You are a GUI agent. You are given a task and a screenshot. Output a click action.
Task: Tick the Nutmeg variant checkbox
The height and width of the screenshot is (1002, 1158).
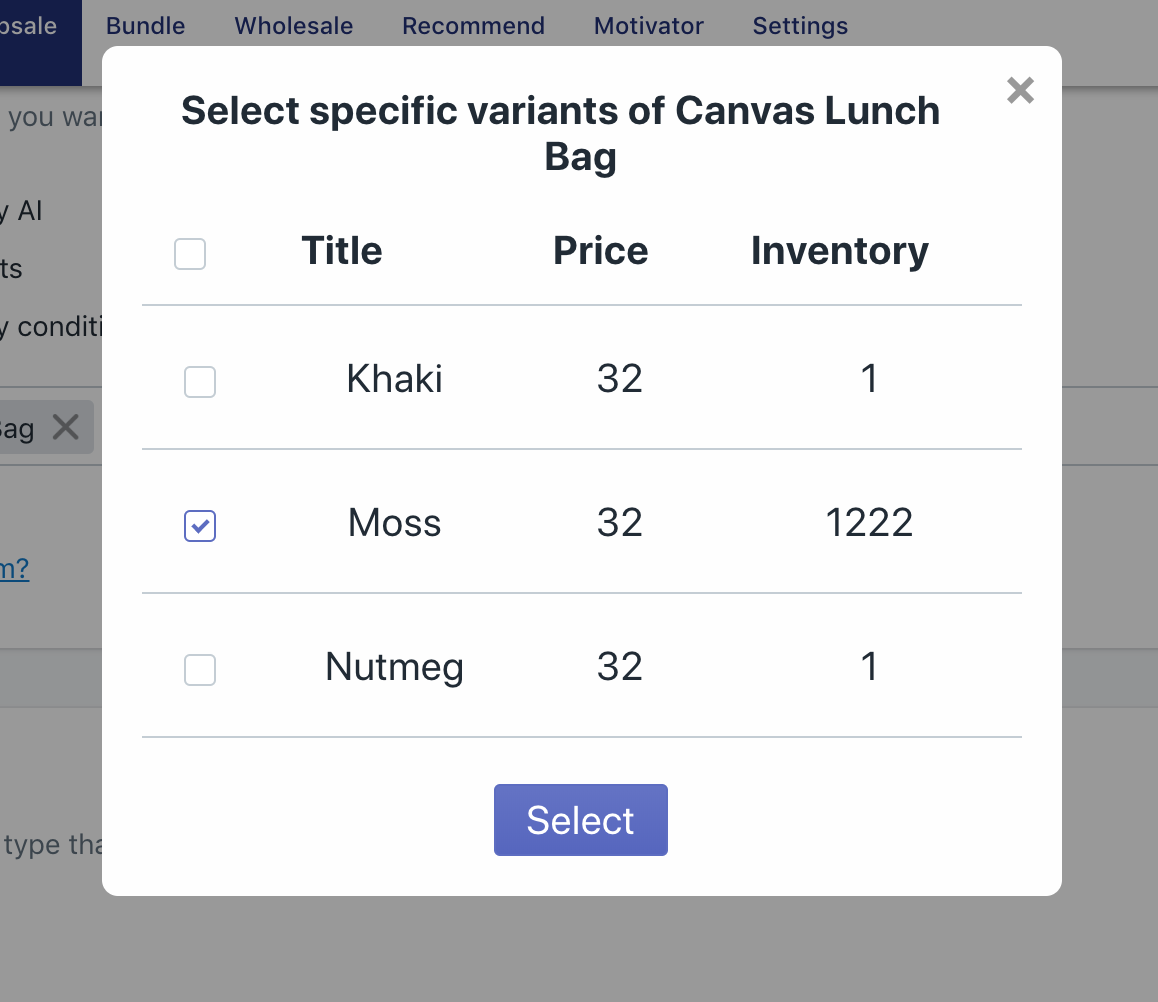tap(200, 670)
